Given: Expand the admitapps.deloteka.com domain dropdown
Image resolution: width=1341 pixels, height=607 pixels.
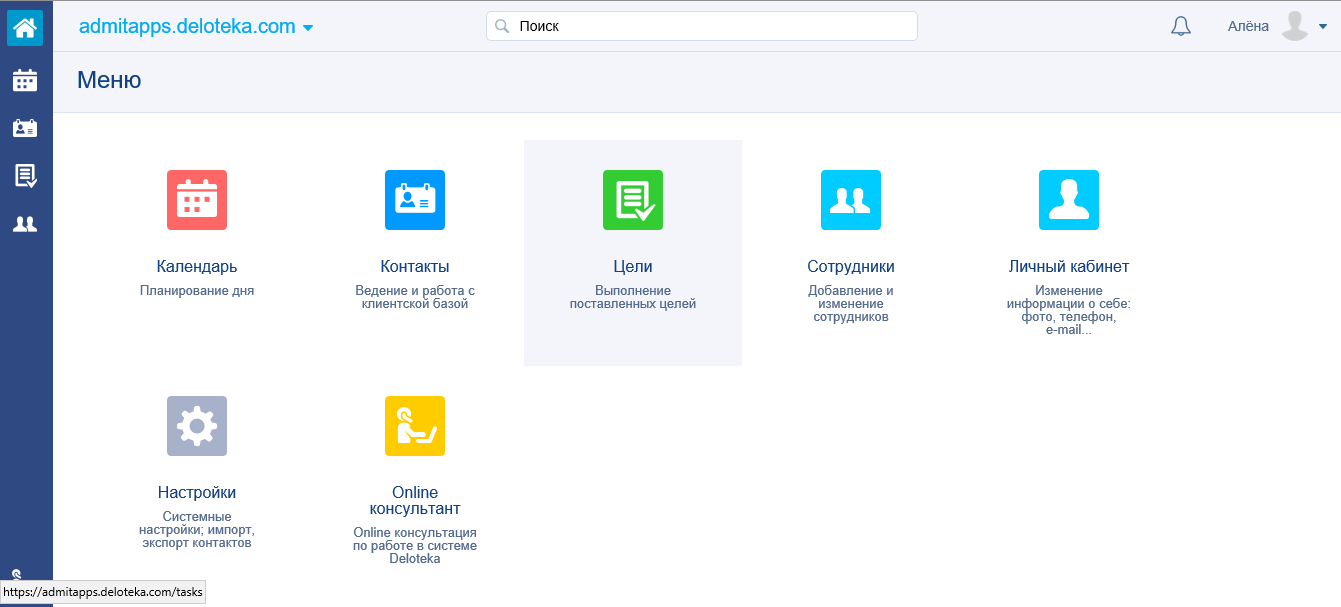Looking at the screenshot, I should [x=308, y=28].
